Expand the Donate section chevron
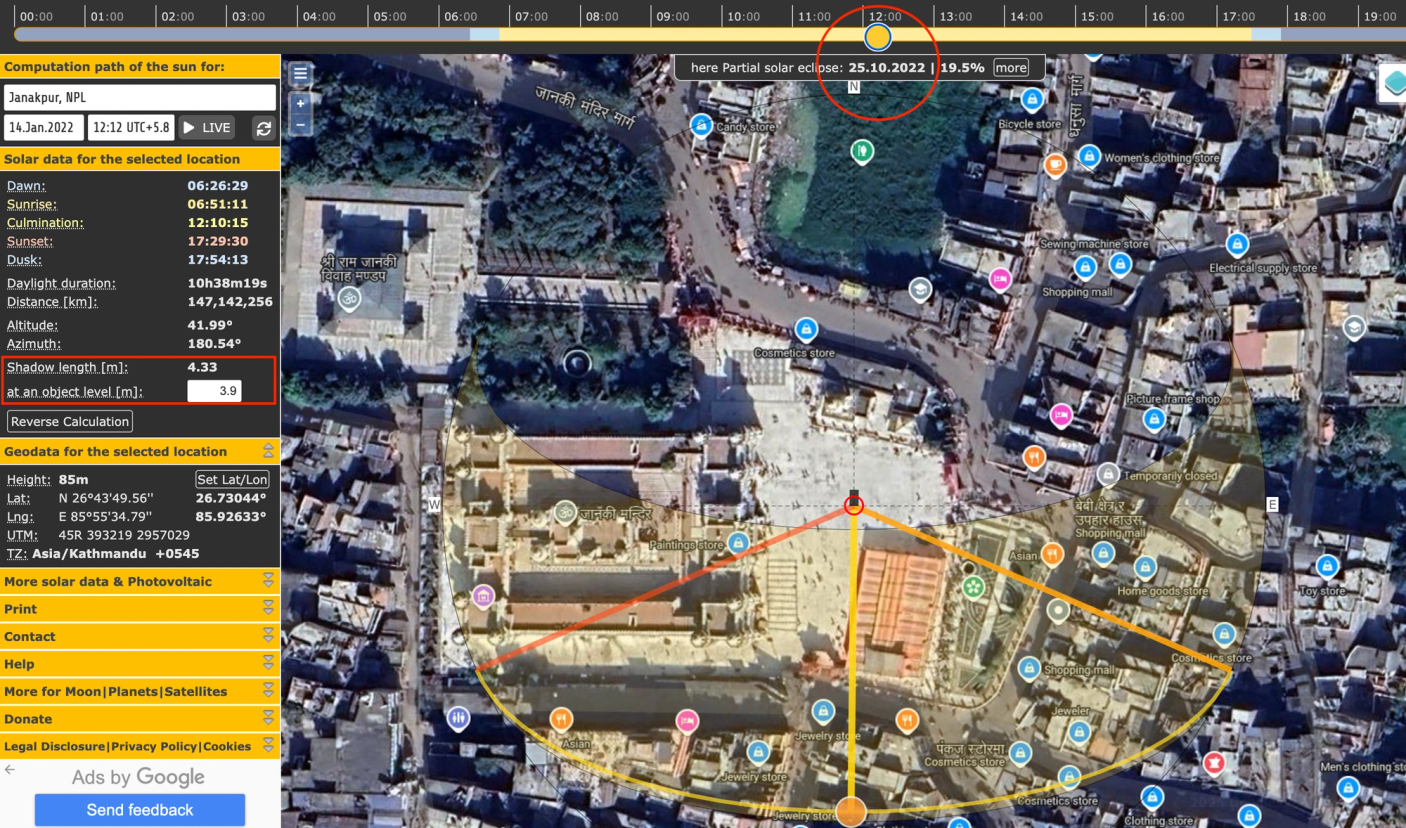Image resolution: width=1406 pixels, height=828 pixels. click(x=268, y=719)
